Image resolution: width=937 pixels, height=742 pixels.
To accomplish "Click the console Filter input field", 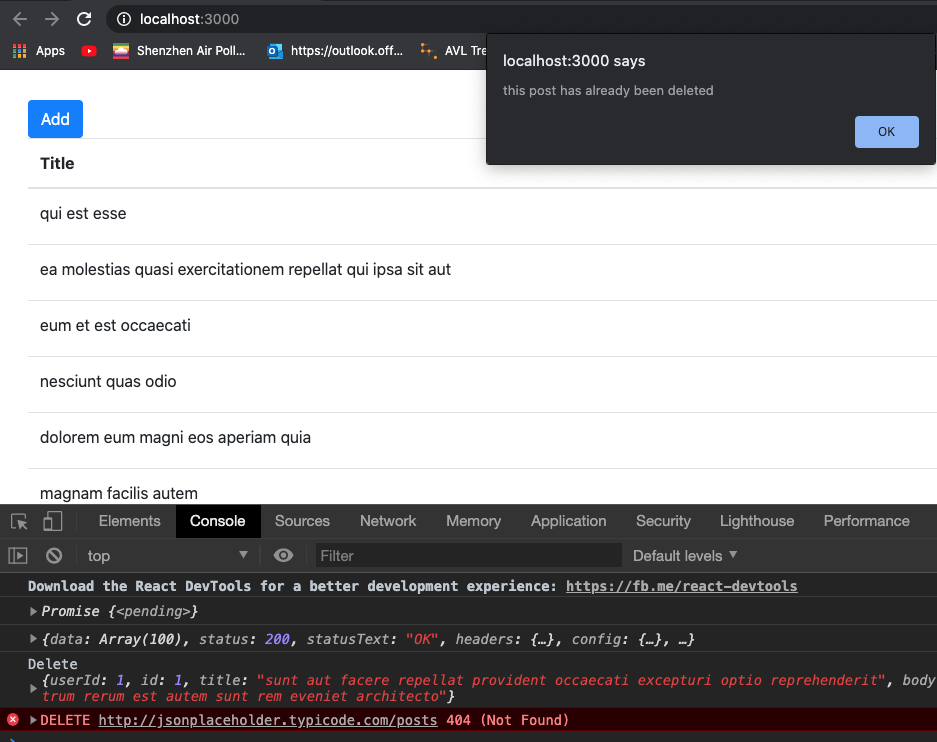I will [x=468, y=555].
